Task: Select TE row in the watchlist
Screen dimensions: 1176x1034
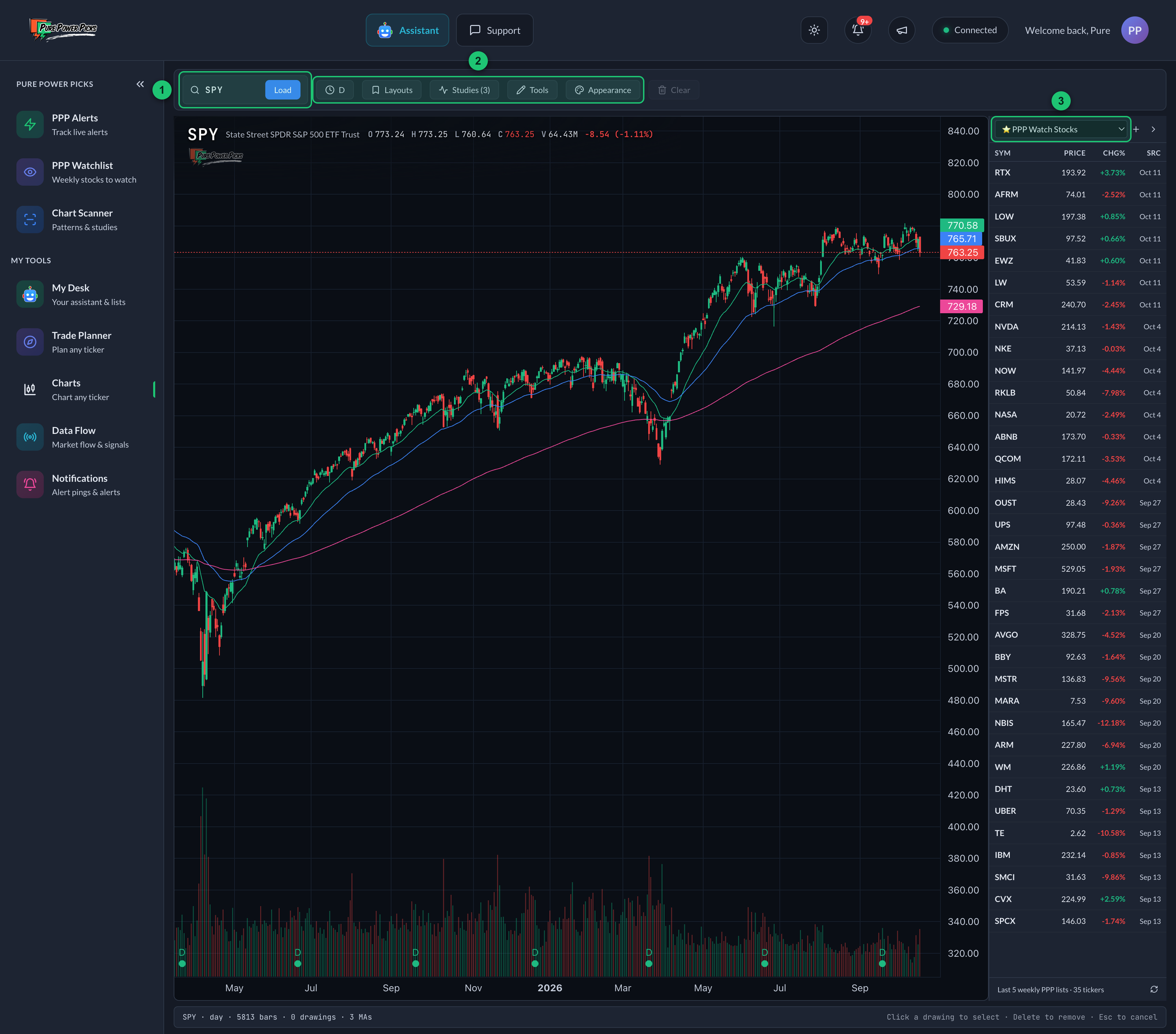Action: tap(1078, 833)
